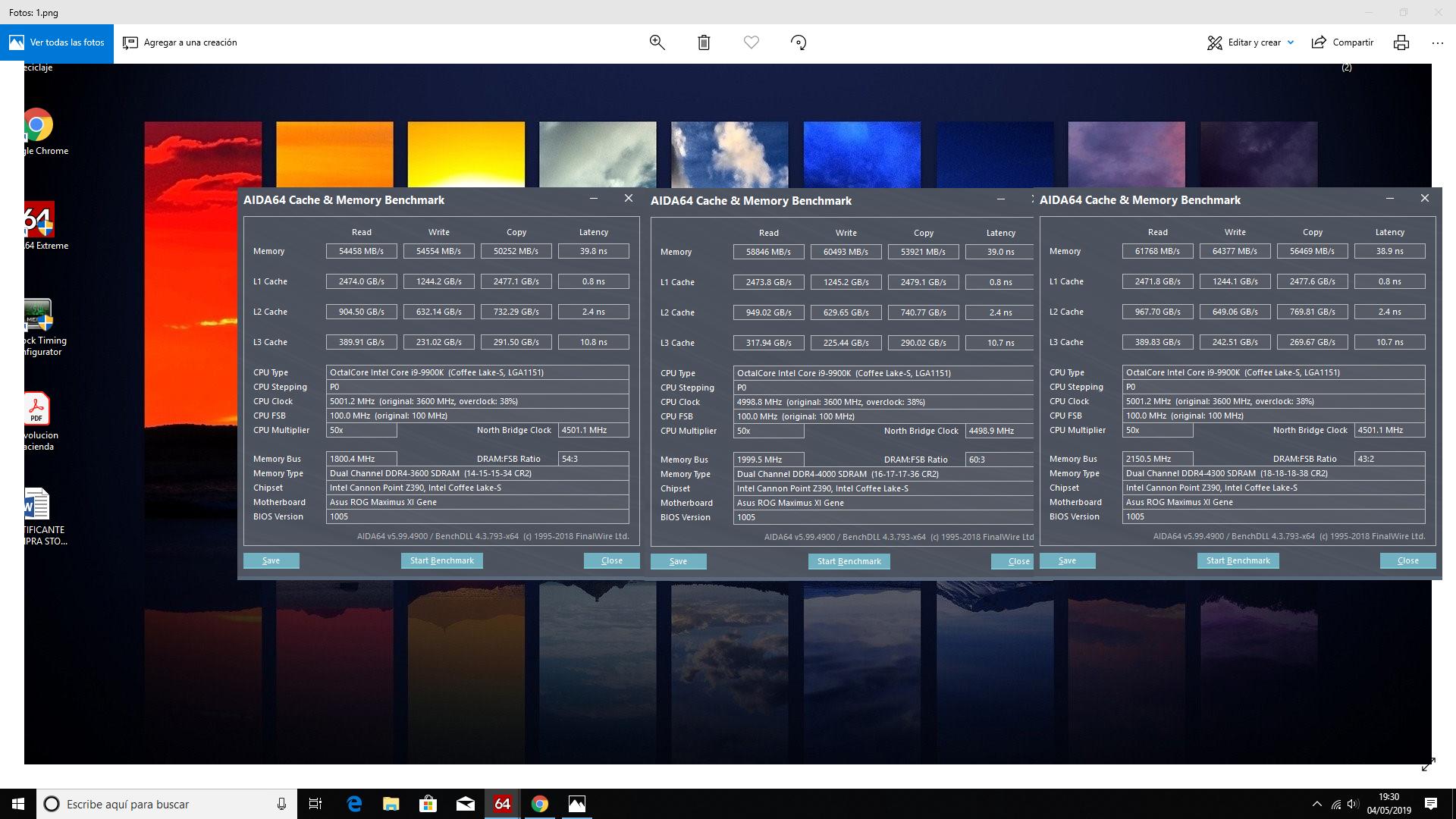Show hidden system tray icons chevron

tap(1316, 804)
